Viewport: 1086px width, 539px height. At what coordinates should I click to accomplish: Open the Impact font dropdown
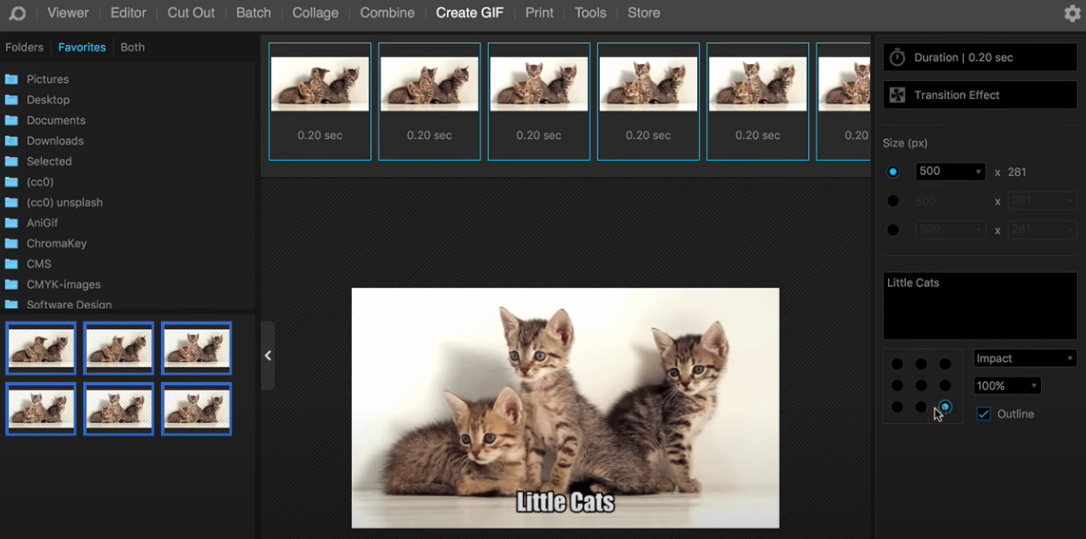click(x=1025, y=358)
